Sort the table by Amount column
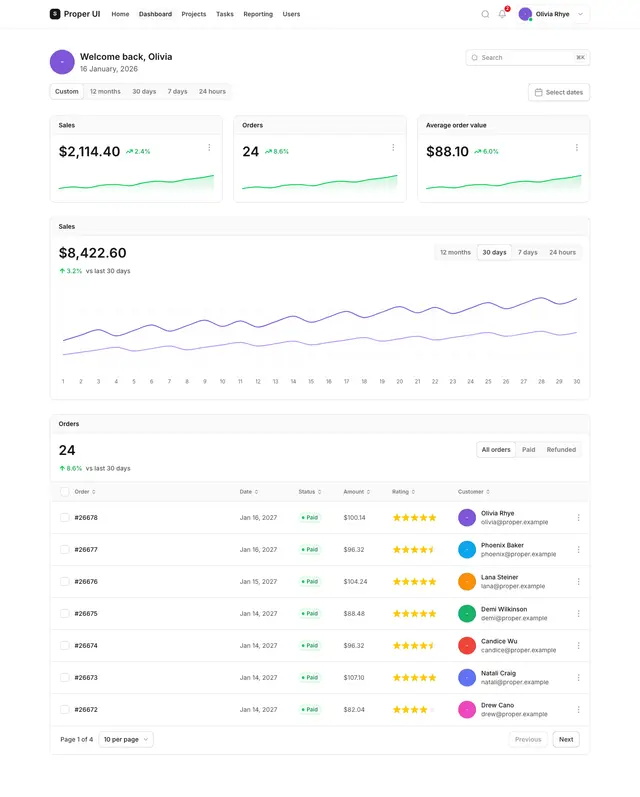Viewport: 640px width, 797px height. click(357, 492)
